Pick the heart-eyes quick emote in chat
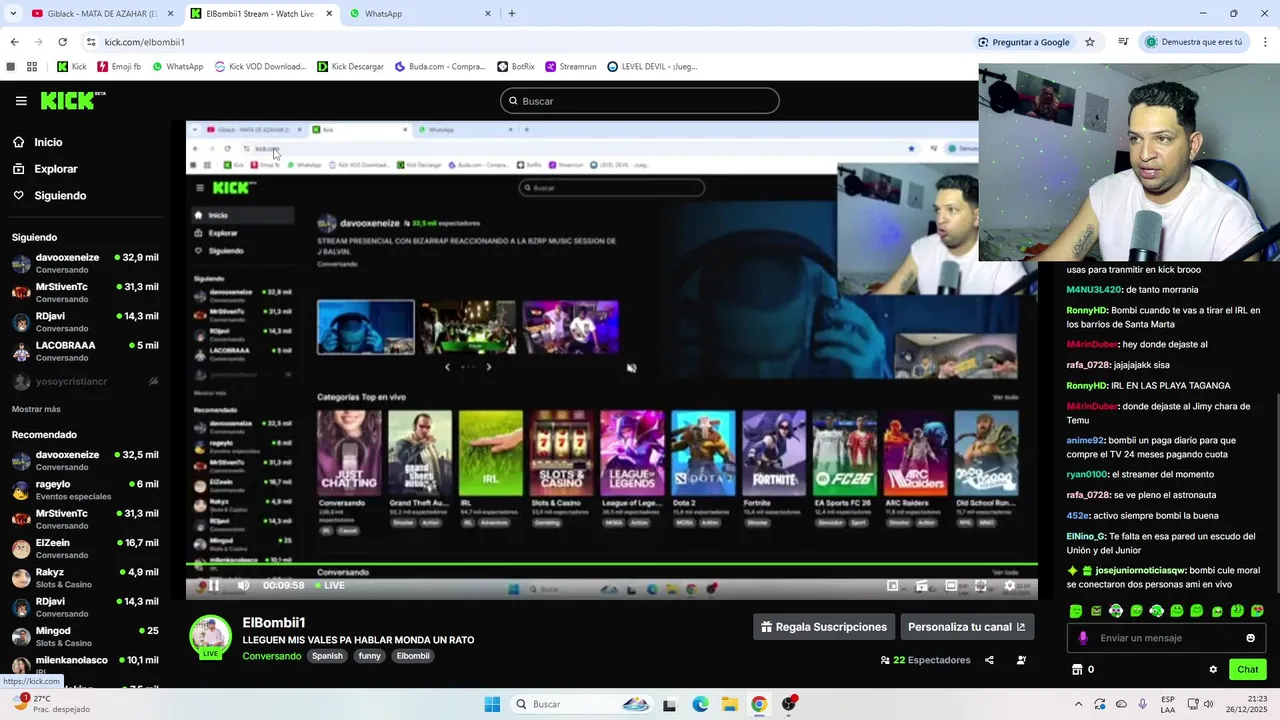The width and height of the screenshot is (1280, 720). (x=1257, y=611)
